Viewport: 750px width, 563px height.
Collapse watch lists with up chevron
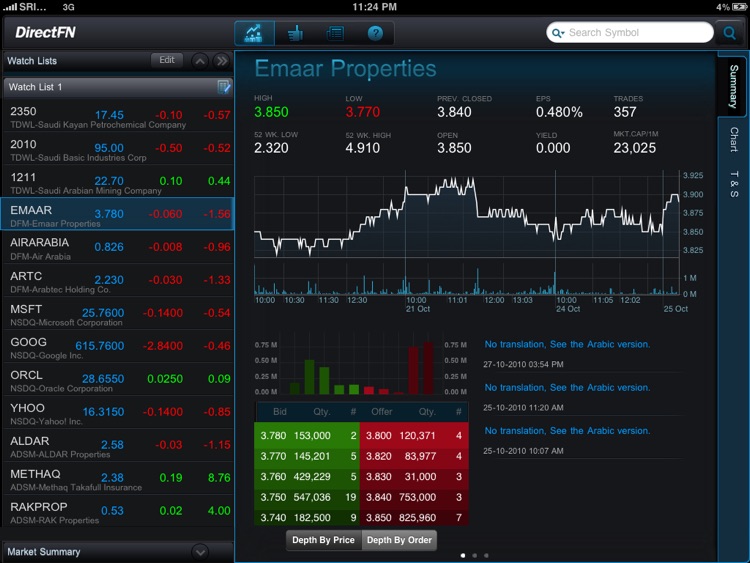pos(200,61)
